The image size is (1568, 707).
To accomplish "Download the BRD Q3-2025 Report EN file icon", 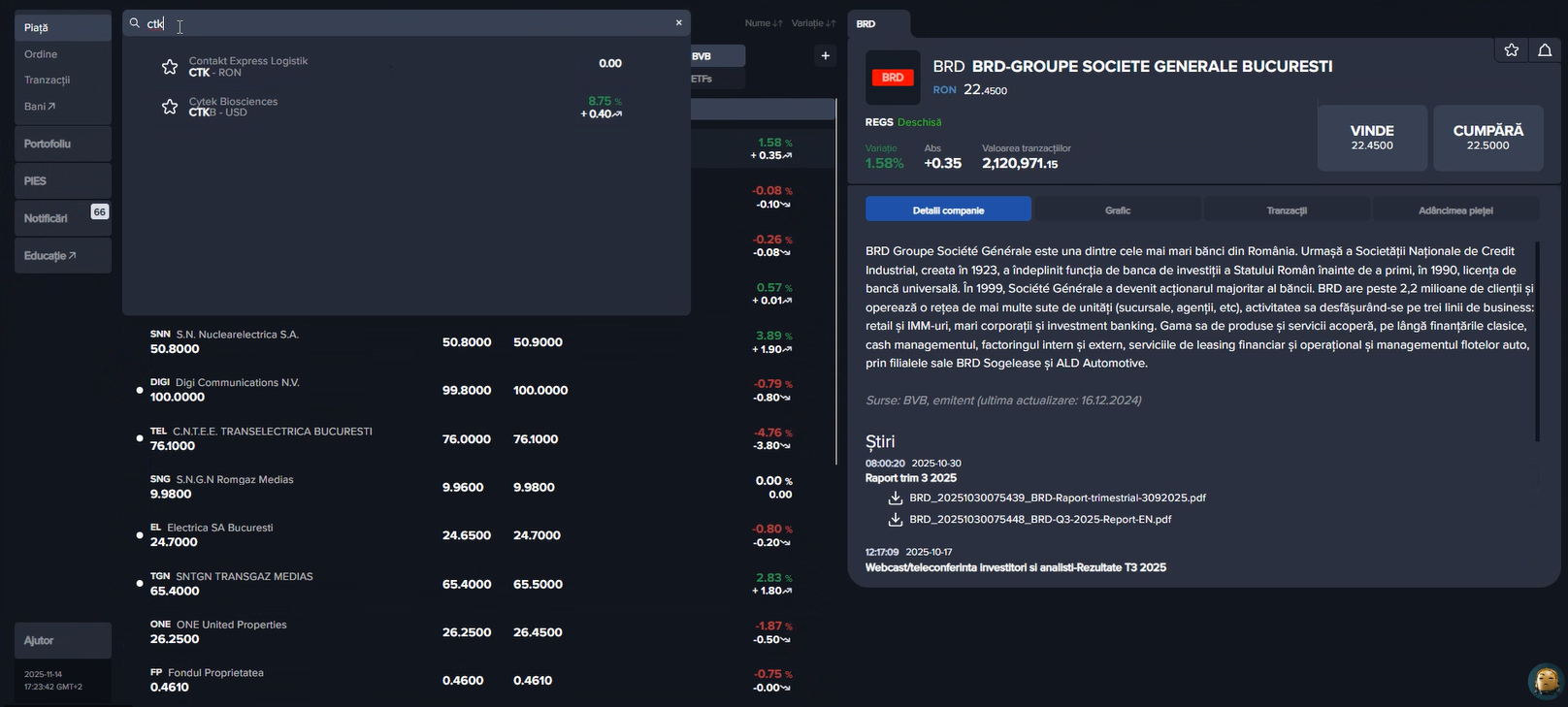I will pyautogui.click(x=895, y=519).
